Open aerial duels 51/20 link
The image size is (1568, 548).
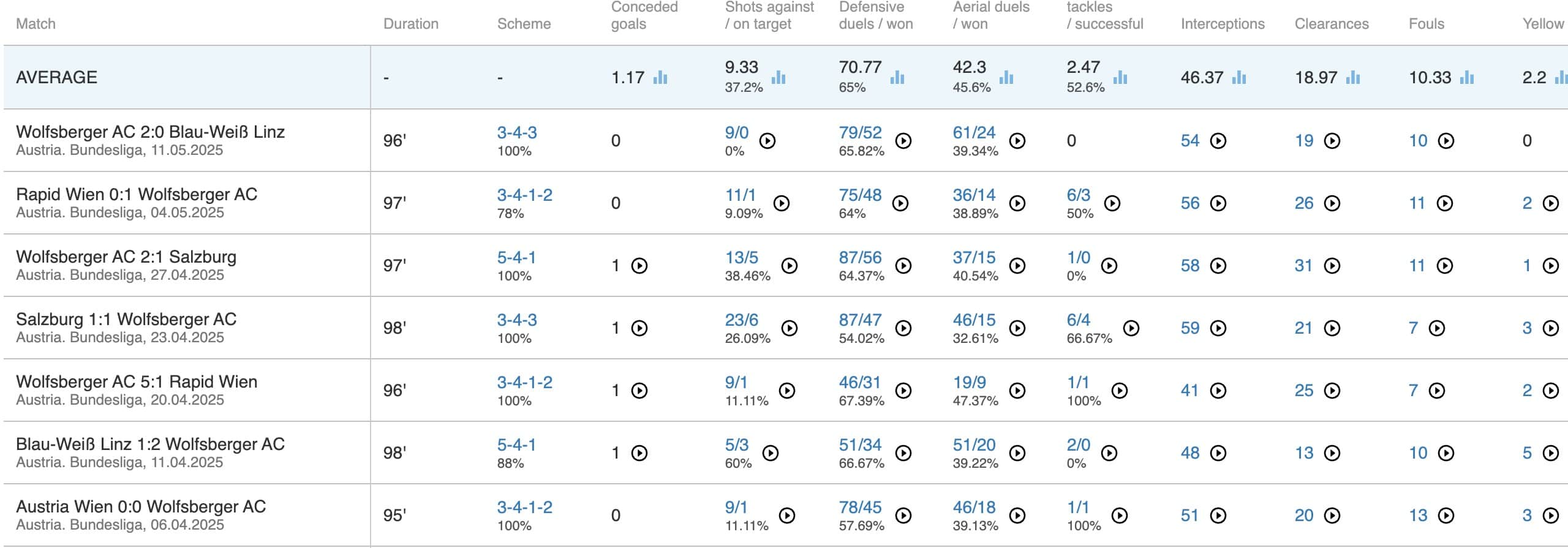[x=974, y=445]
